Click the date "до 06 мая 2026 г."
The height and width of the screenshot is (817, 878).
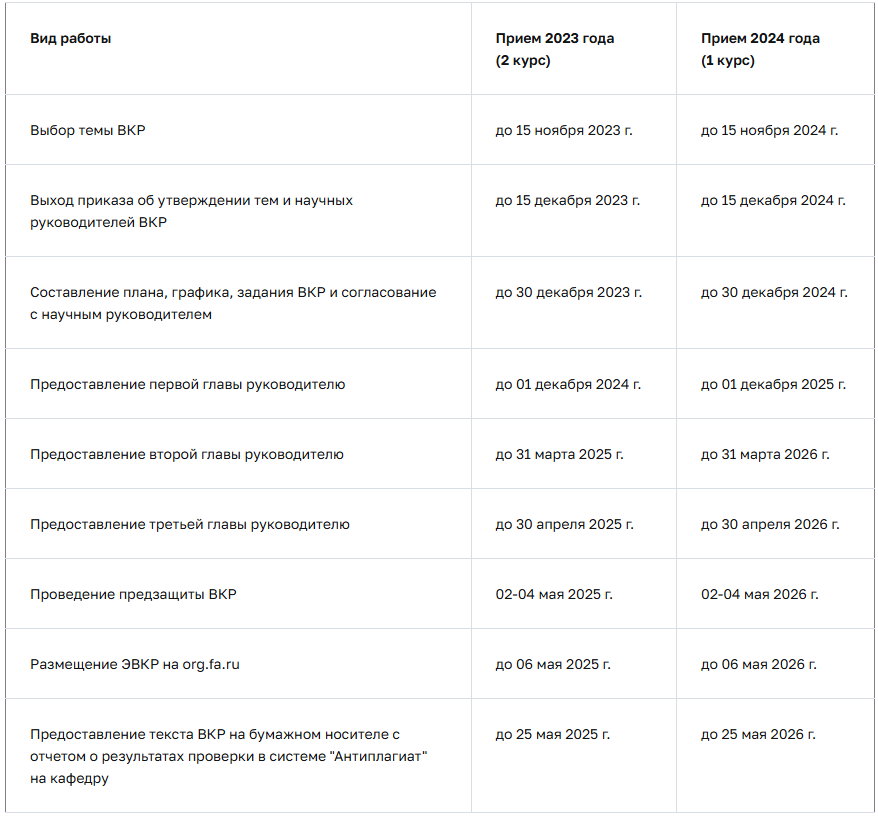coord(759,664)
